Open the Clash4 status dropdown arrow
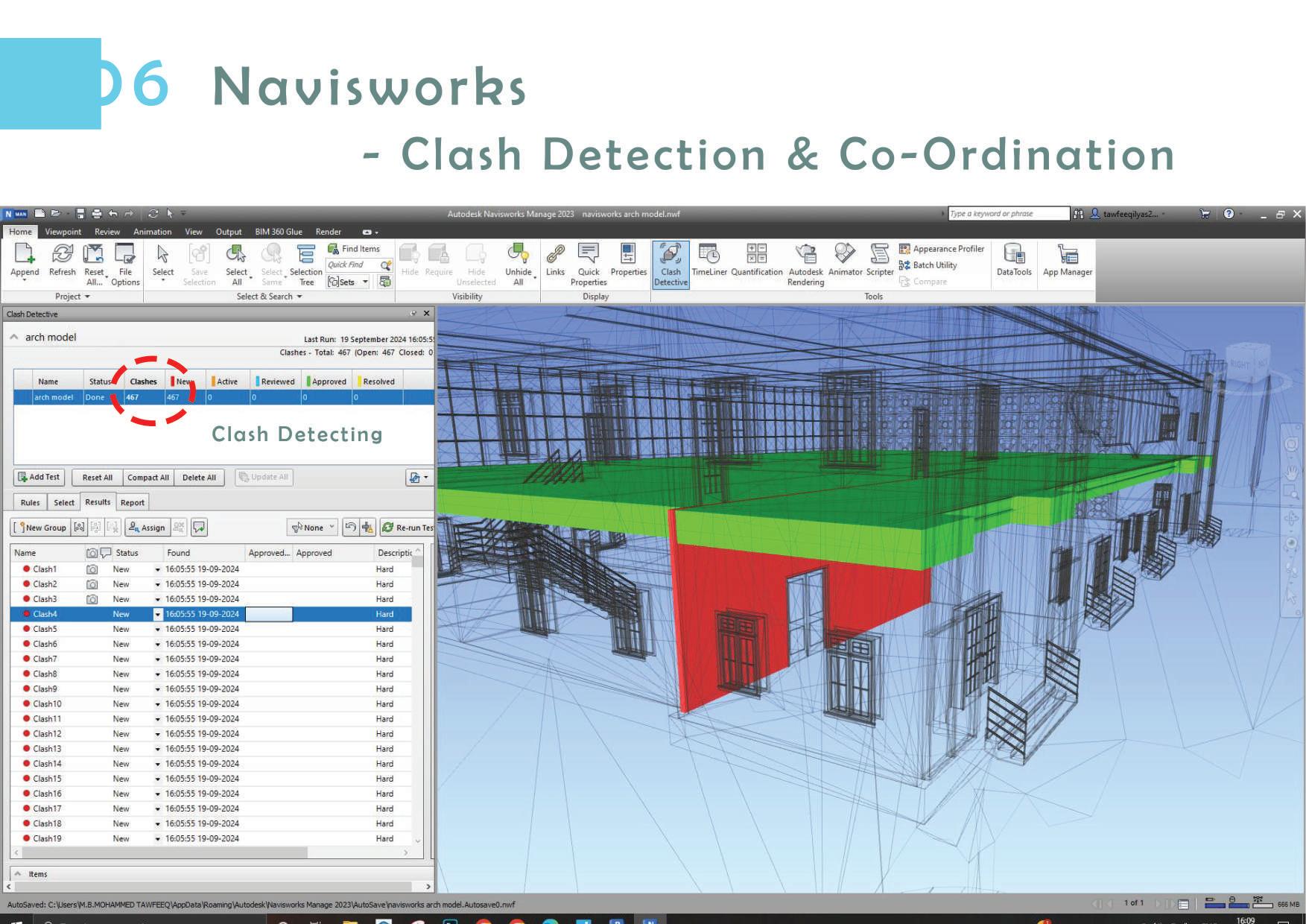The image size is (1306, 924). coord(157,614)
